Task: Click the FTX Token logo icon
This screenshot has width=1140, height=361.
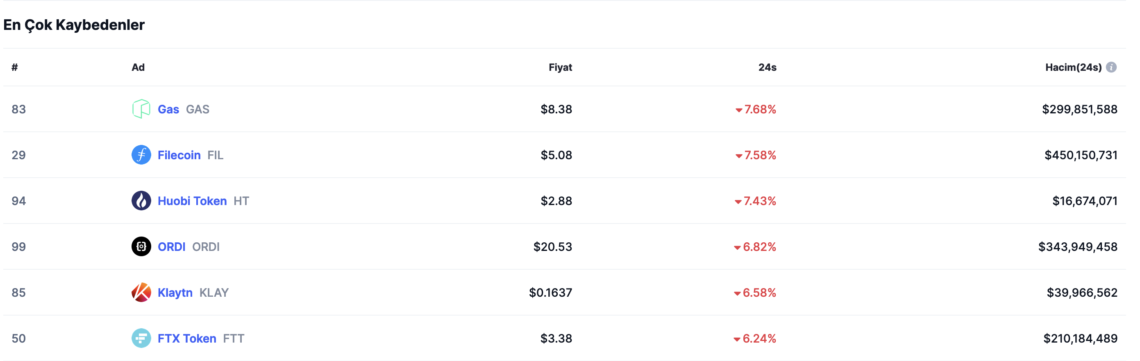Action: pyautogui.click(x=141, y=338)
